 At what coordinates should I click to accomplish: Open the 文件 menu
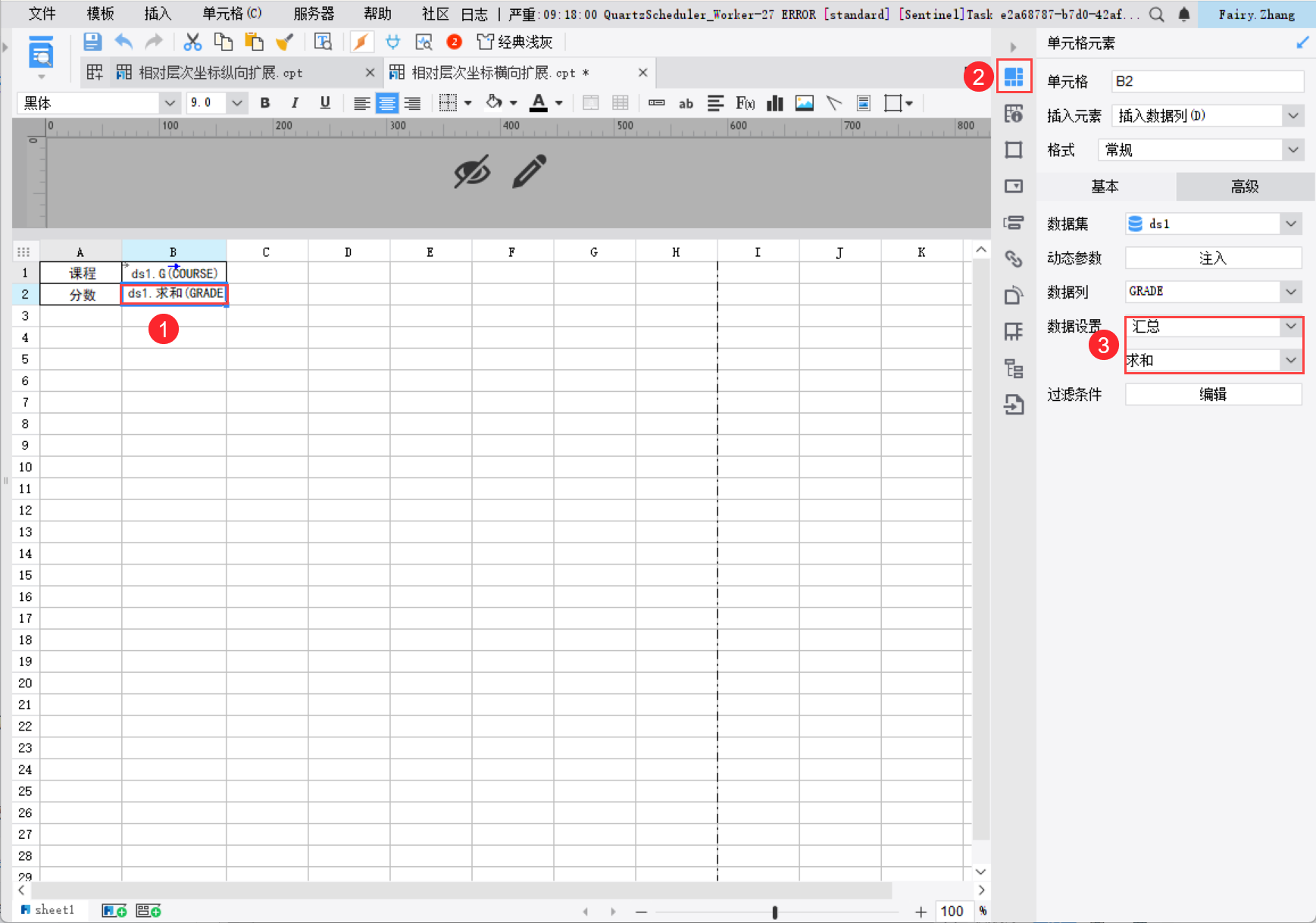(42, 14)
